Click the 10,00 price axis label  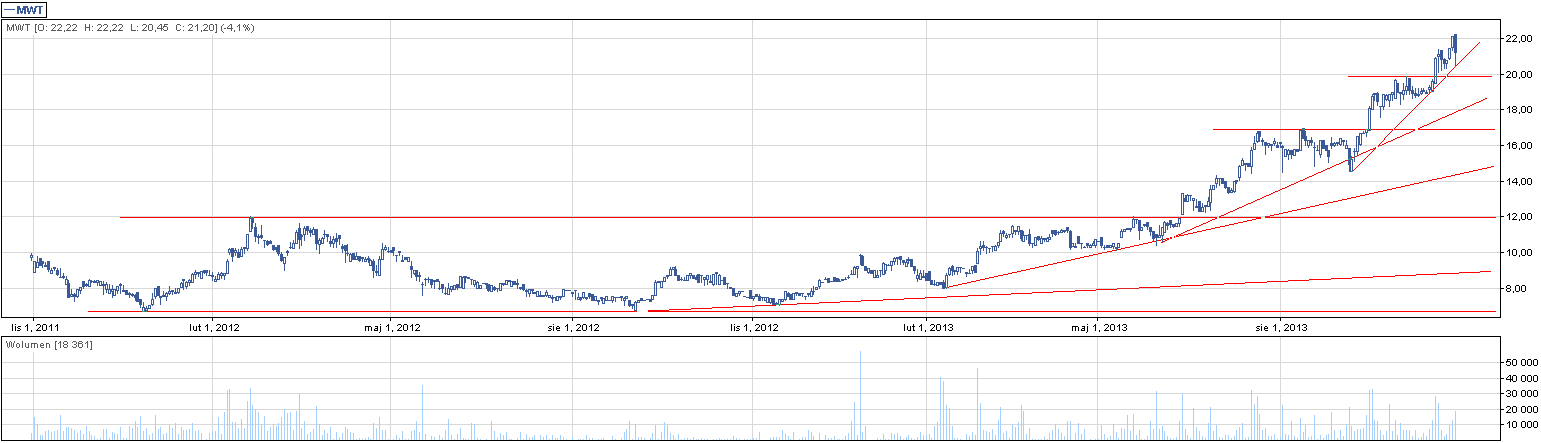[1521, 252]
